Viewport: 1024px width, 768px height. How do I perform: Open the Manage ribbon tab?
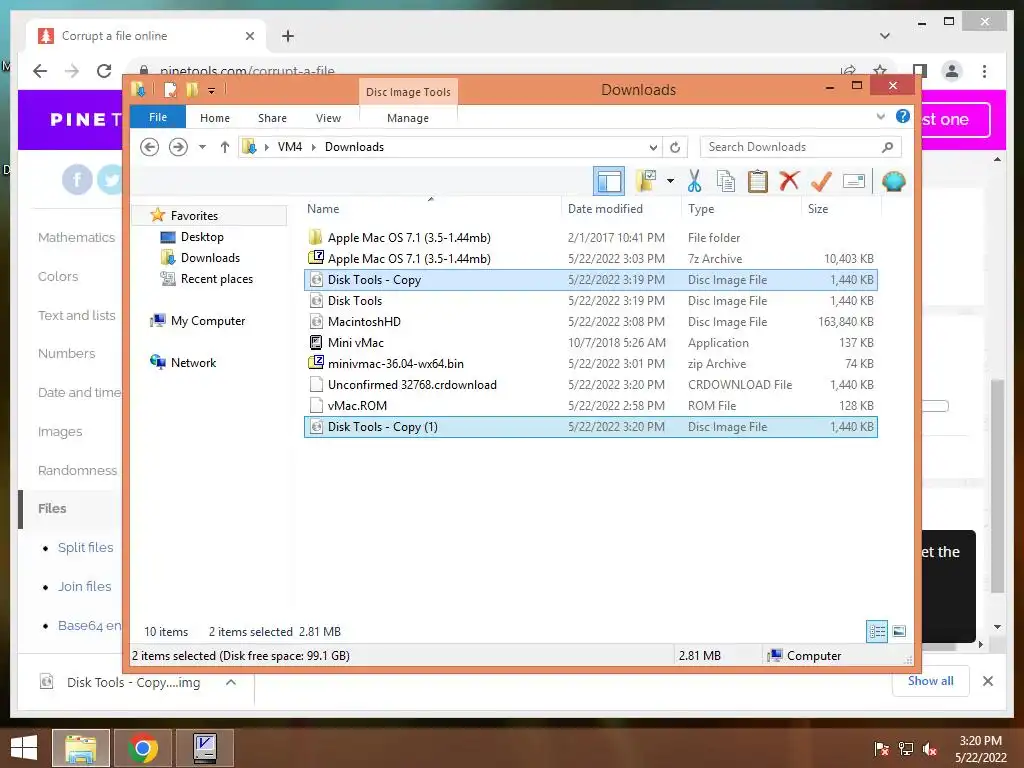[x=408, y=118]
